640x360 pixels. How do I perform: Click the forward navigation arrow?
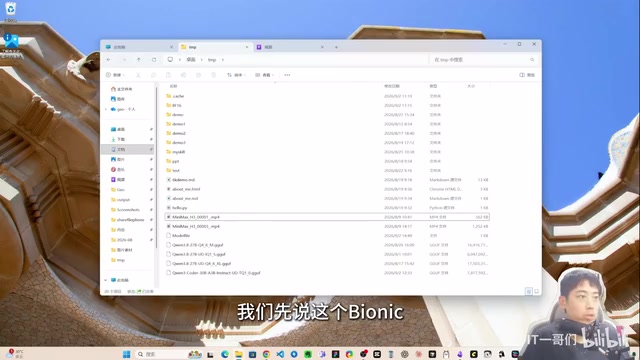pyautogui.click(x=124, y=60)
